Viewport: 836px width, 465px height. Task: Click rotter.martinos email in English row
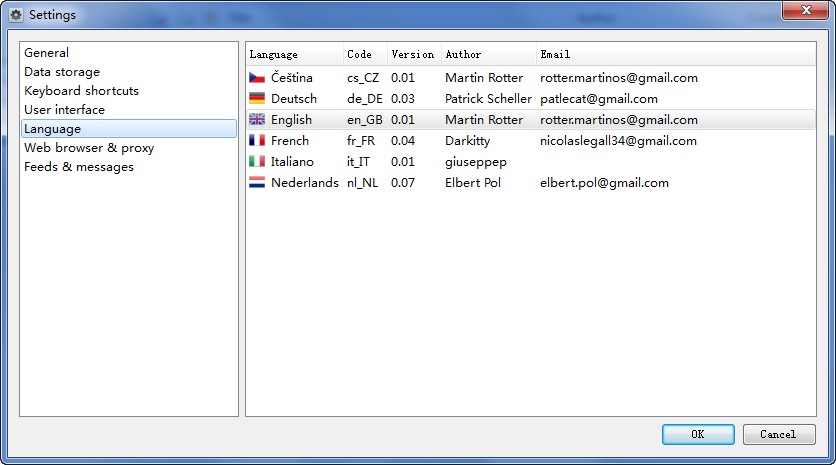[x=619, y=119]
